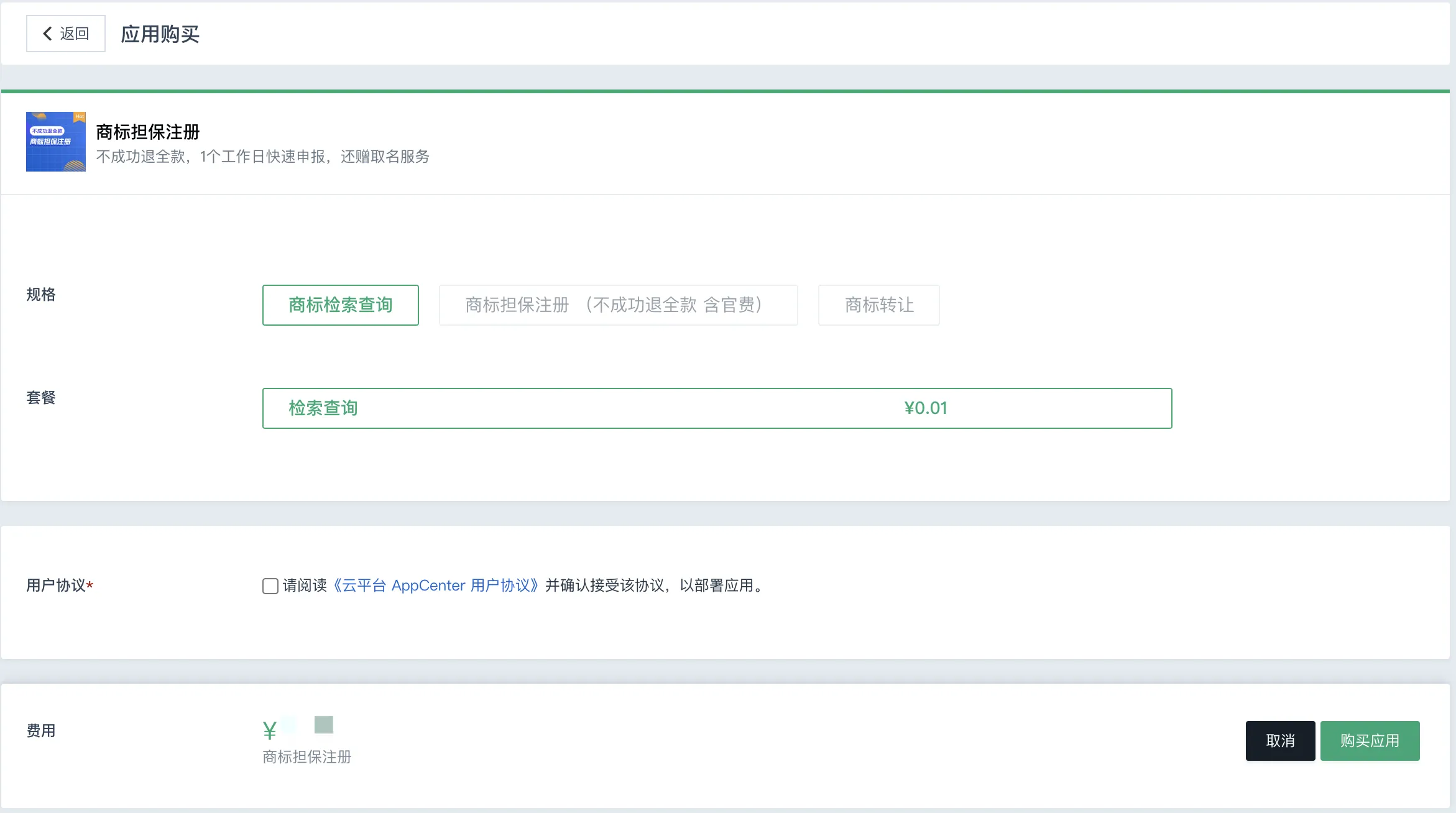Screen dimensions: 1456x813
Task: Click the green ¥ currency symbol under 费用
Action: click(x=269, y=730)
